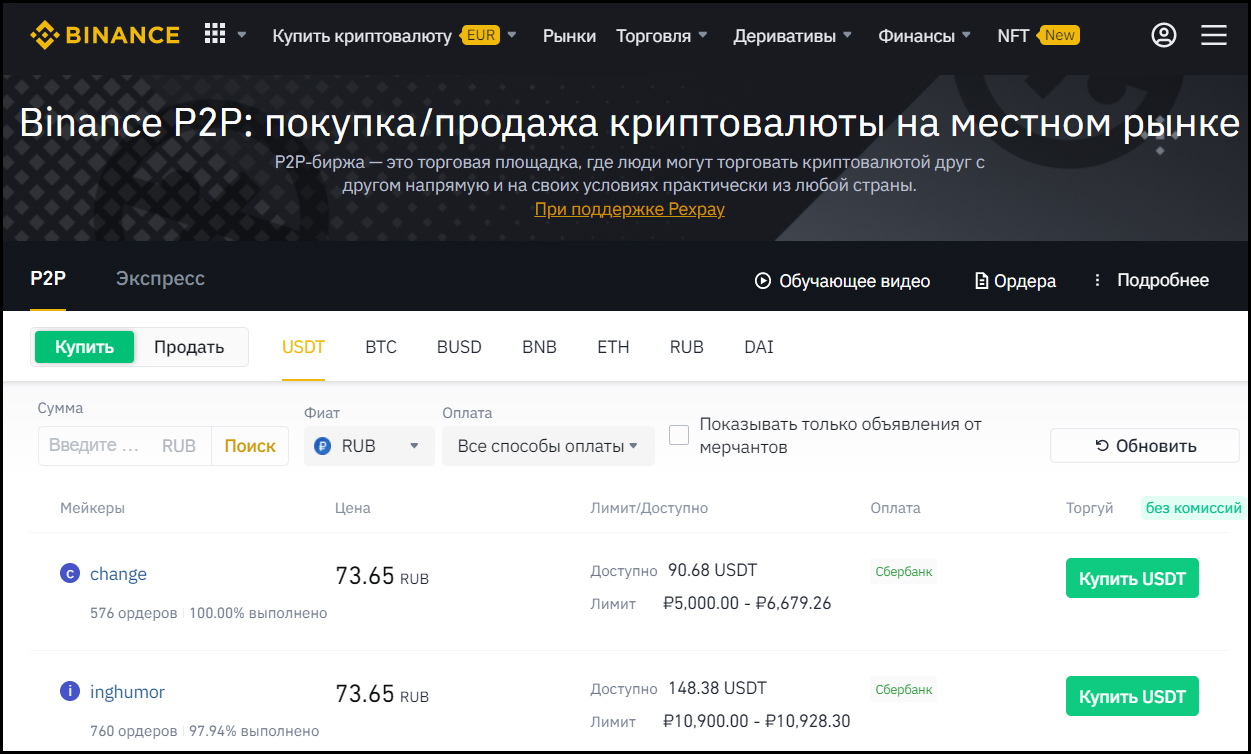Click Сбербанк payment tag in inghumor row
The width and height of the screenshot is (1251, 754).
[904, 689]
